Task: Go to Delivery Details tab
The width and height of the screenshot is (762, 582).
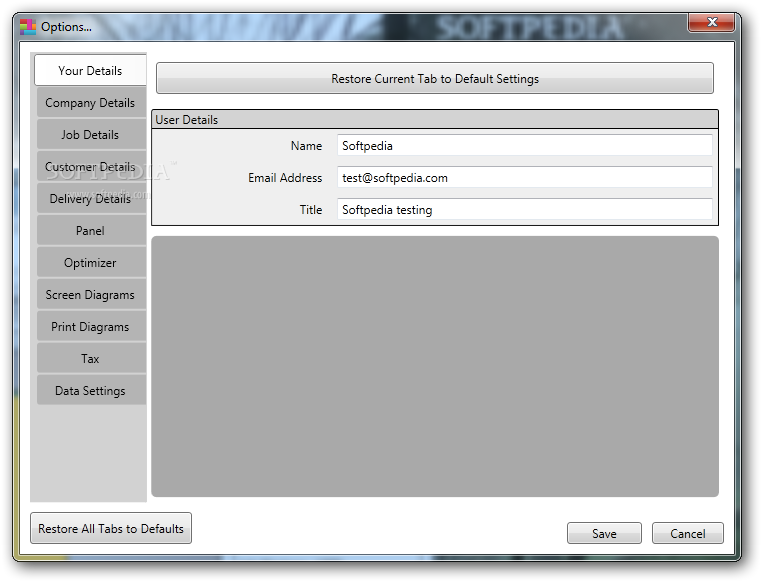Action: tap(91, 199)
